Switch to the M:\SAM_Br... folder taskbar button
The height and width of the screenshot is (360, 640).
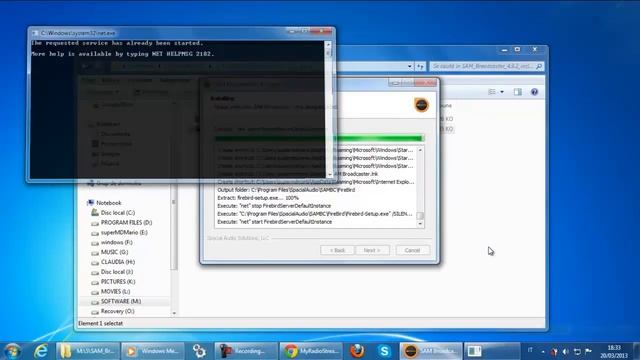(88, 351)
